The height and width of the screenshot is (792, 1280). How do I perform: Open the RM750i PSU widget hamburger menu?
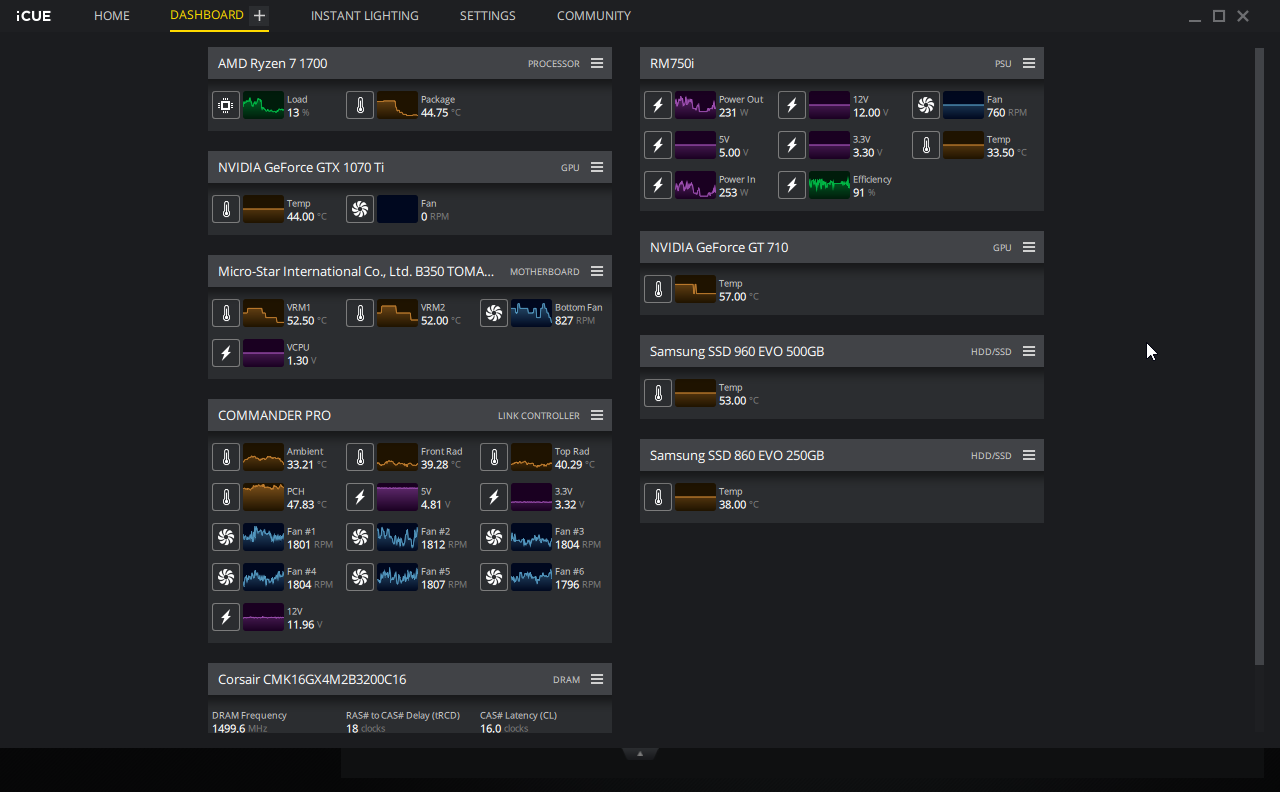click(x=1029, y=63)
